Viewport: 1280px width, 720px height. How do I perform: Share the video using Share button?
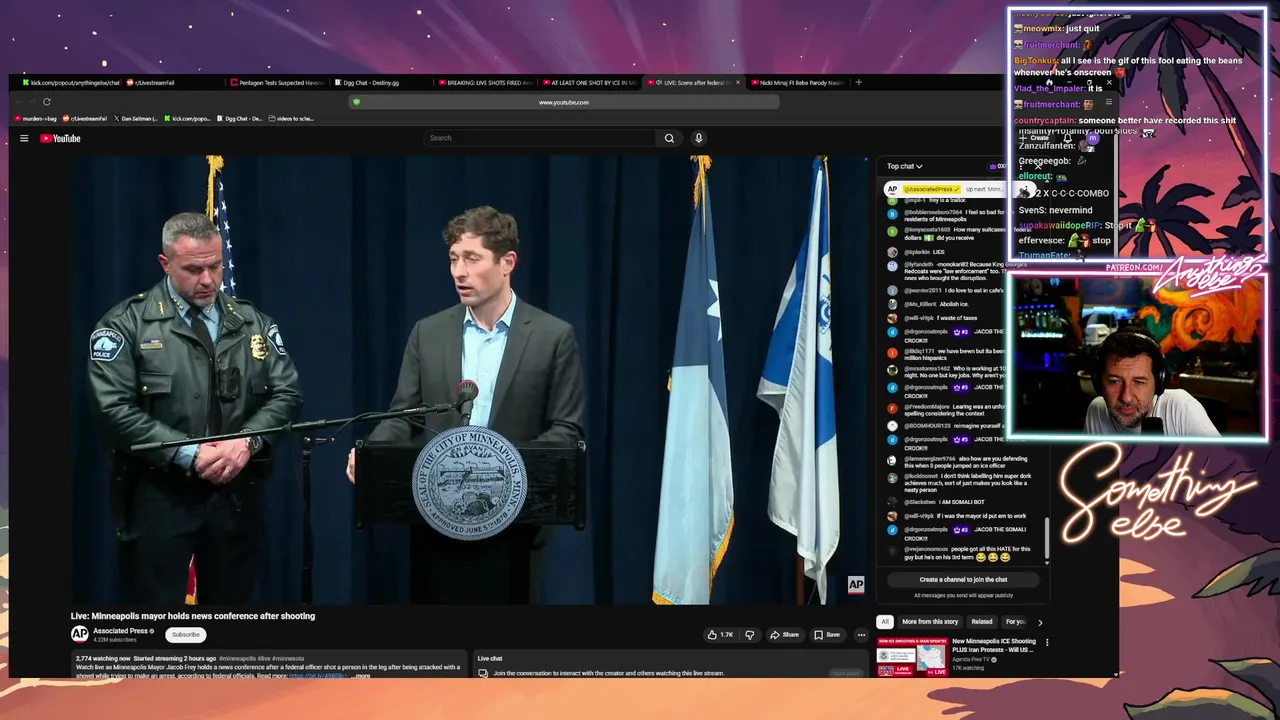(784, 634)
